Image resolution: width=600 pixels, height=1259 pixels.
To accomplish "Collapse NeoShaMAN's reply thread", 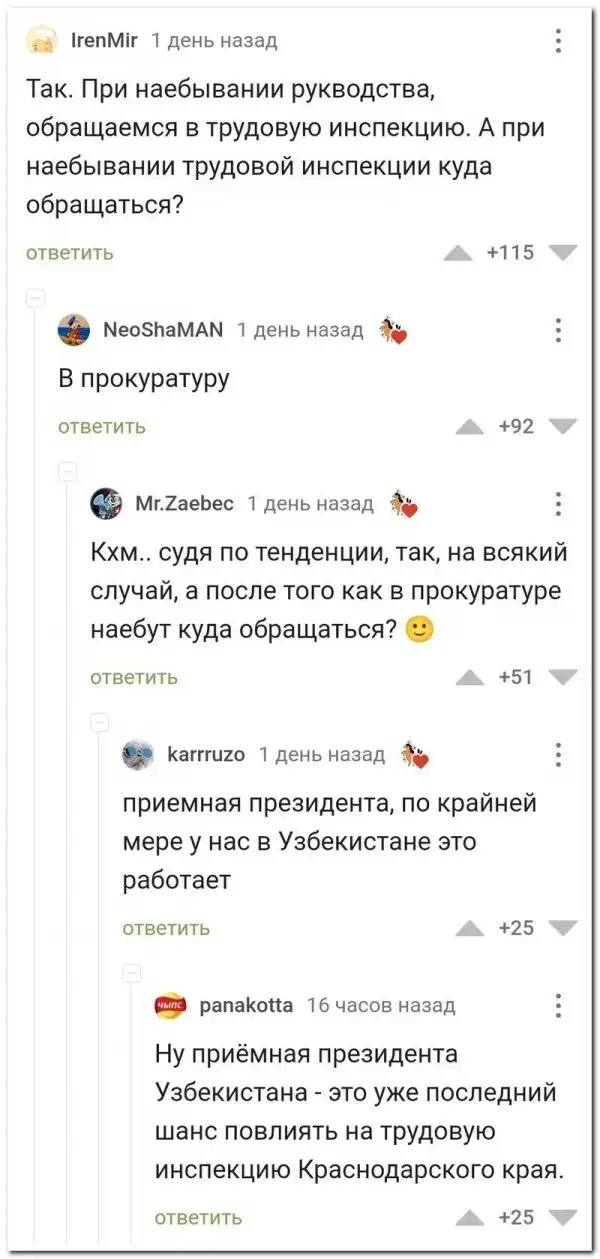I will click(x=34, y=297).
